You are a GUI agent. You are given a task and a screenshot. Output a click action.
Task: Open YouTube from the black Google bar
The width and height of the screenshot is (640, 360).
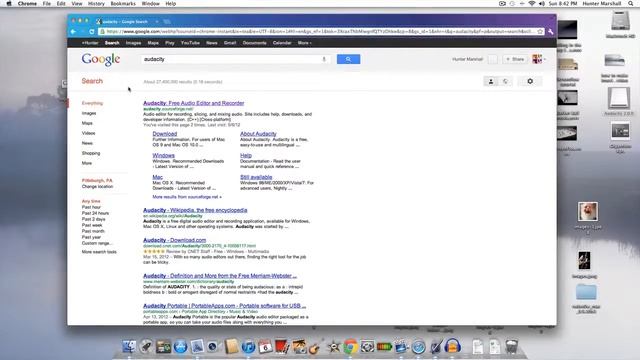pos(190,43)
